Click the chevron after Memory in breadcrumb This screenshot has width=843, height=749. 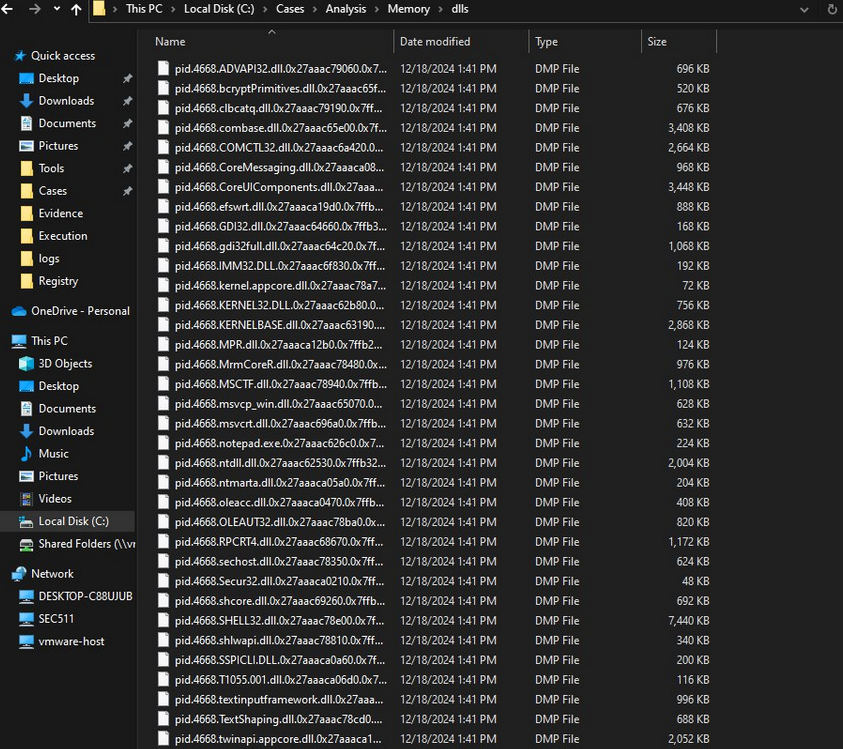tap(439, 9)
